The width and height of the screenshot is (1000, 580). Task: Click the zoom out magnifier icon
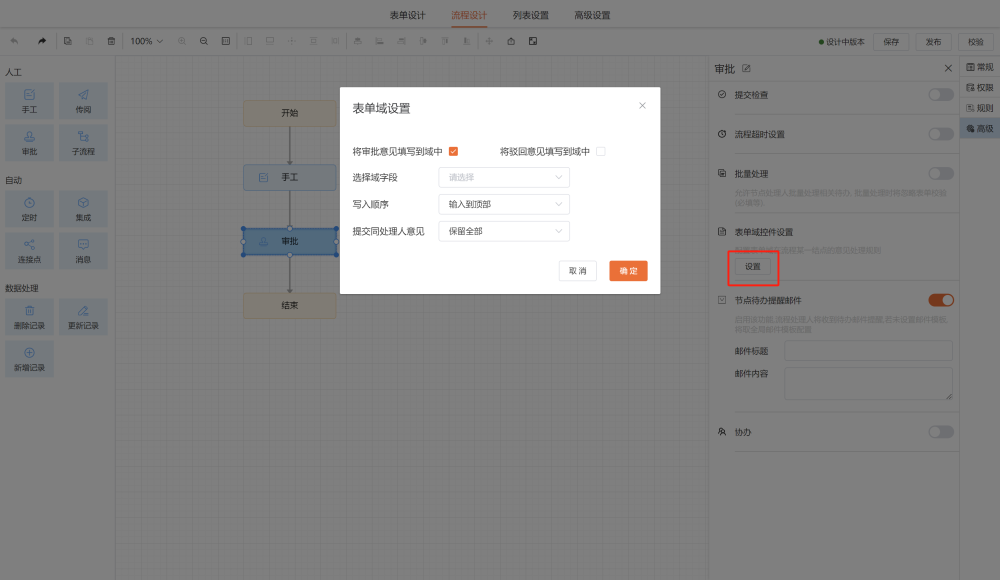pyautogui.click(x=204, y=41)
